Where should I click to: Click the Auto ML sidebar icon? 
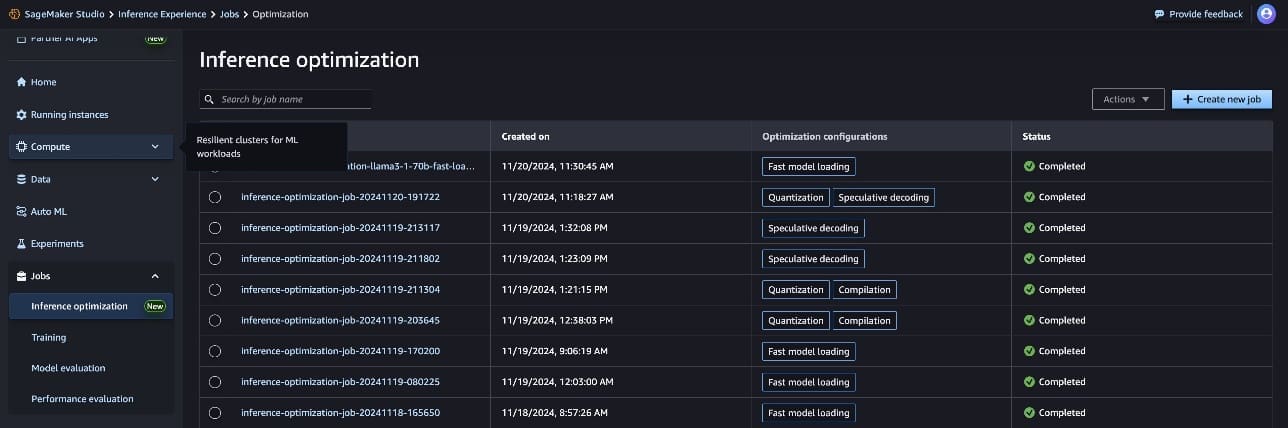[21, 212]
